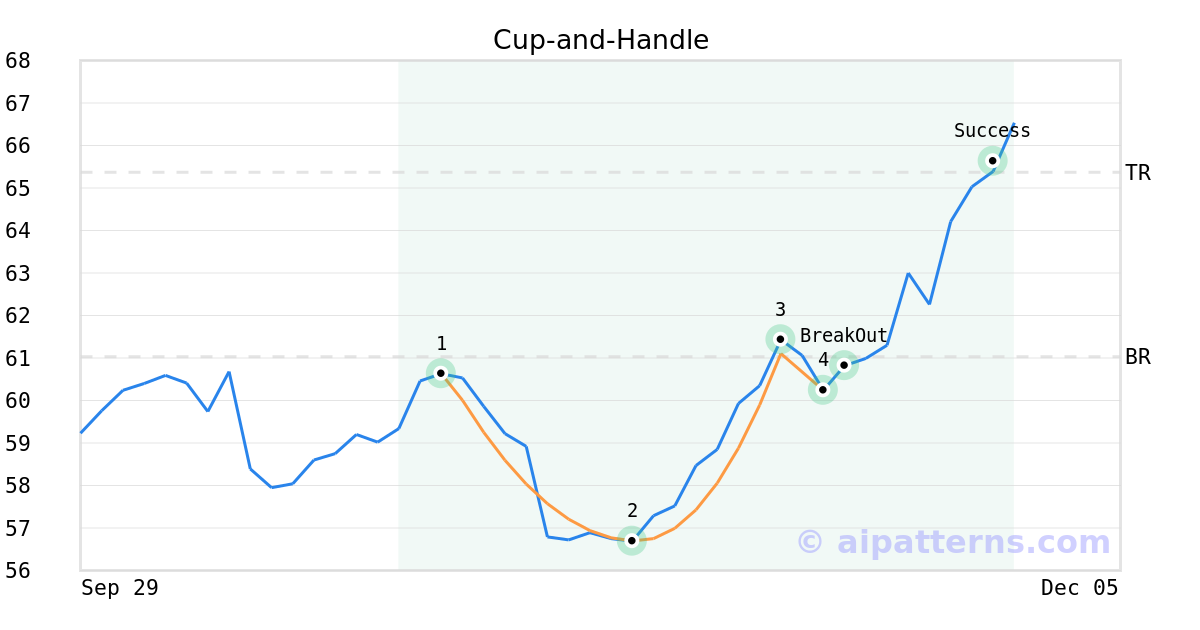Click the 65 price axis tick label
The image size is (1200, 630).
(18, 188)
